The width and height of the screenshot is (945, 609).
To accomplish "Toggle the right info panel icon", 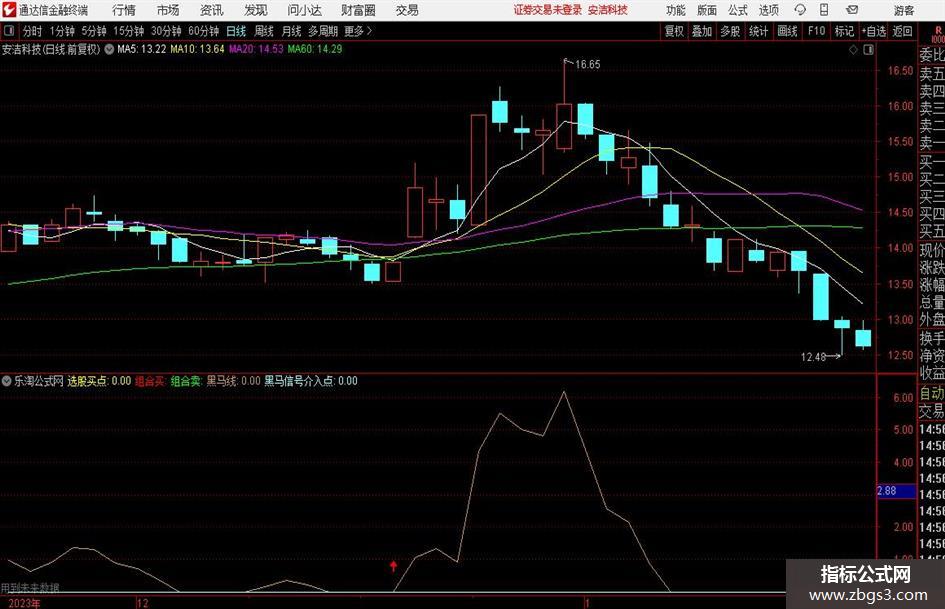I will [x=868, y=50].
